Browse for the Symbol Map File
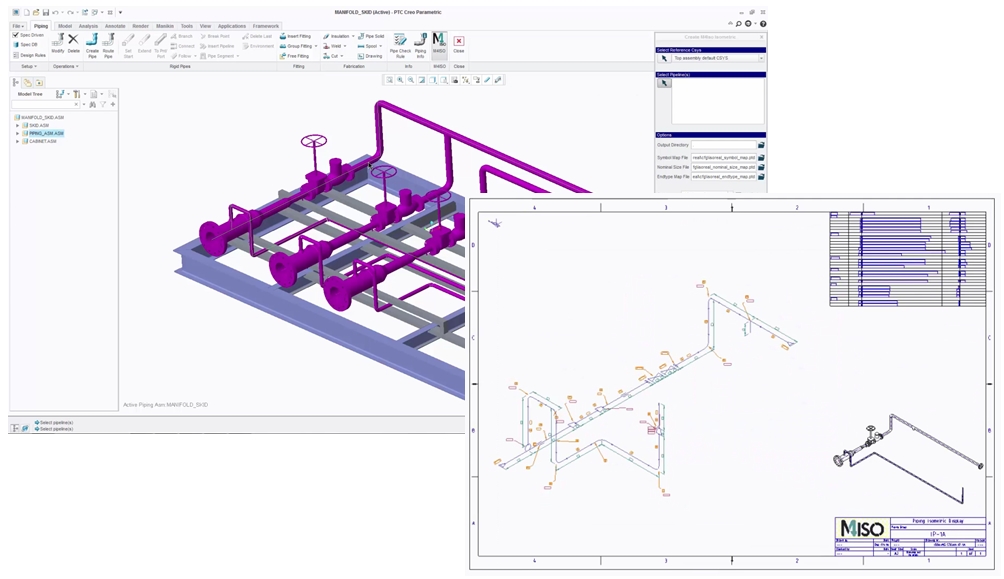 761,157
